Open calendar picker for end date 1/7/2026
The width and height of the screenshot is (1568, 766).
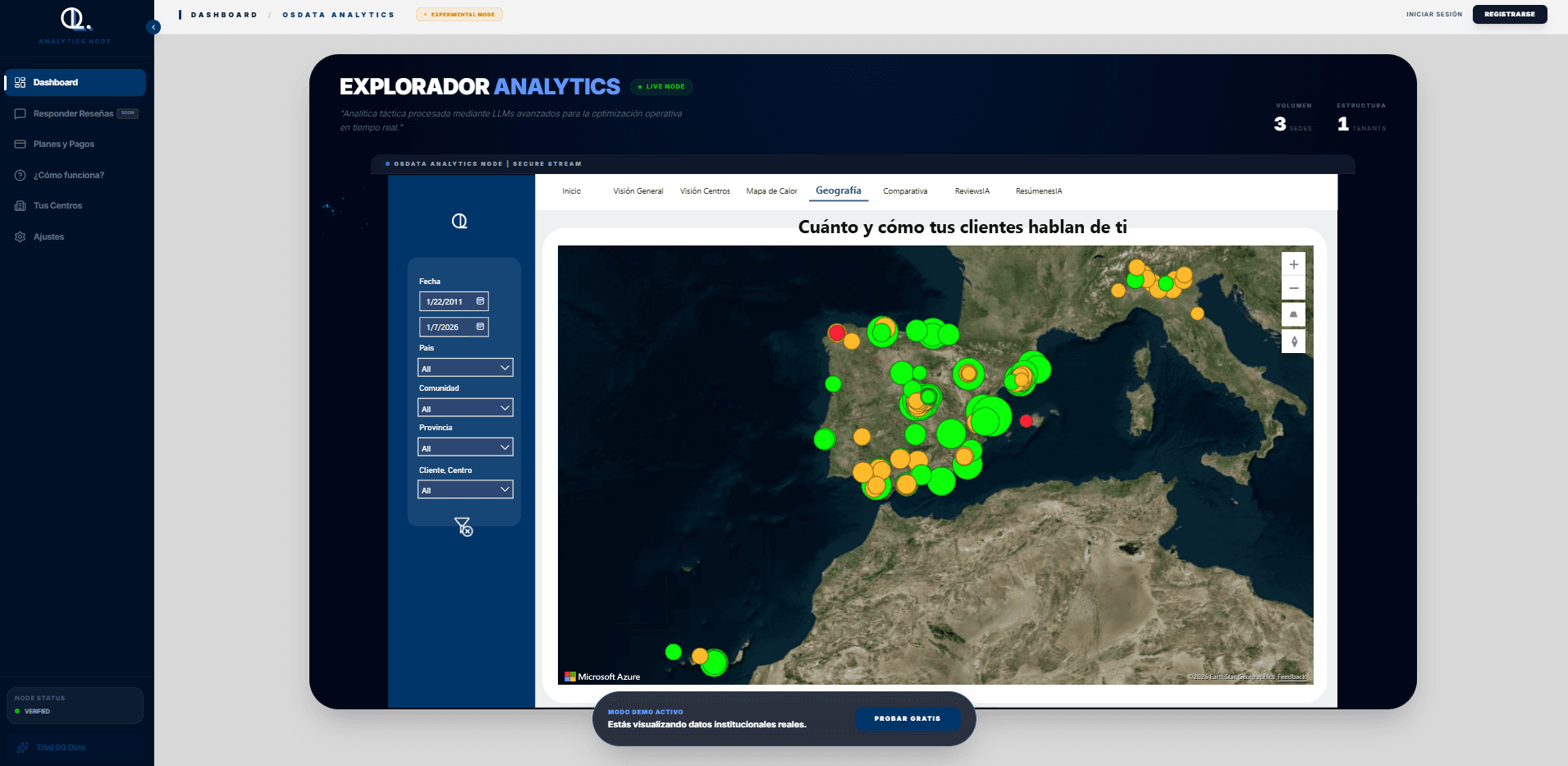click(x=480, y=327)
